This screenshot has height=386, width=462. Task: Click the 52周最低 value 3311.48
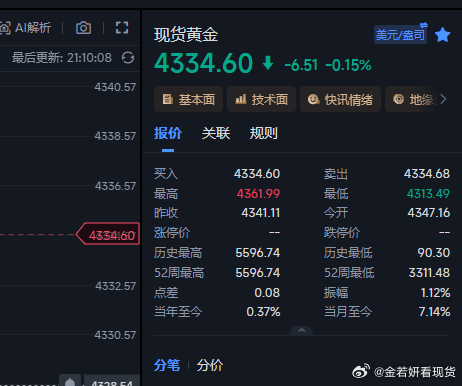tap(429, 273)
